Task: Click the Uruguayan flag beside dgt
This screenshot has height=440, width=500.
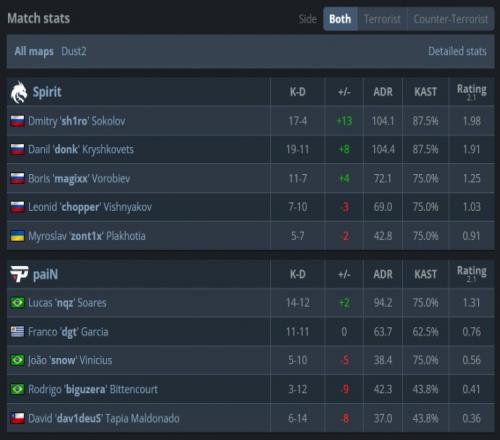Action: pyautogui.click(x=17, y=332)
